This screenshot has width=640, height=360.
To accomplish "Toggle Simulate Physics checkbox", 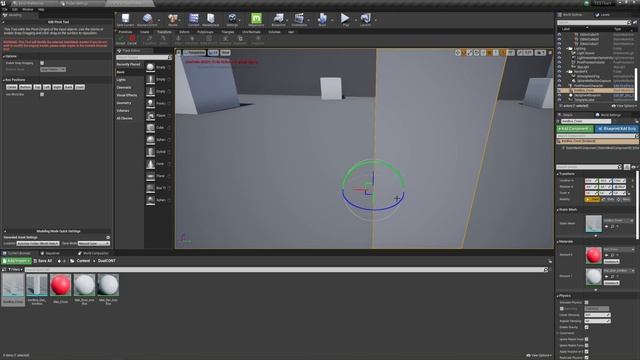I will pyautogui.click(x=587, y=302).
